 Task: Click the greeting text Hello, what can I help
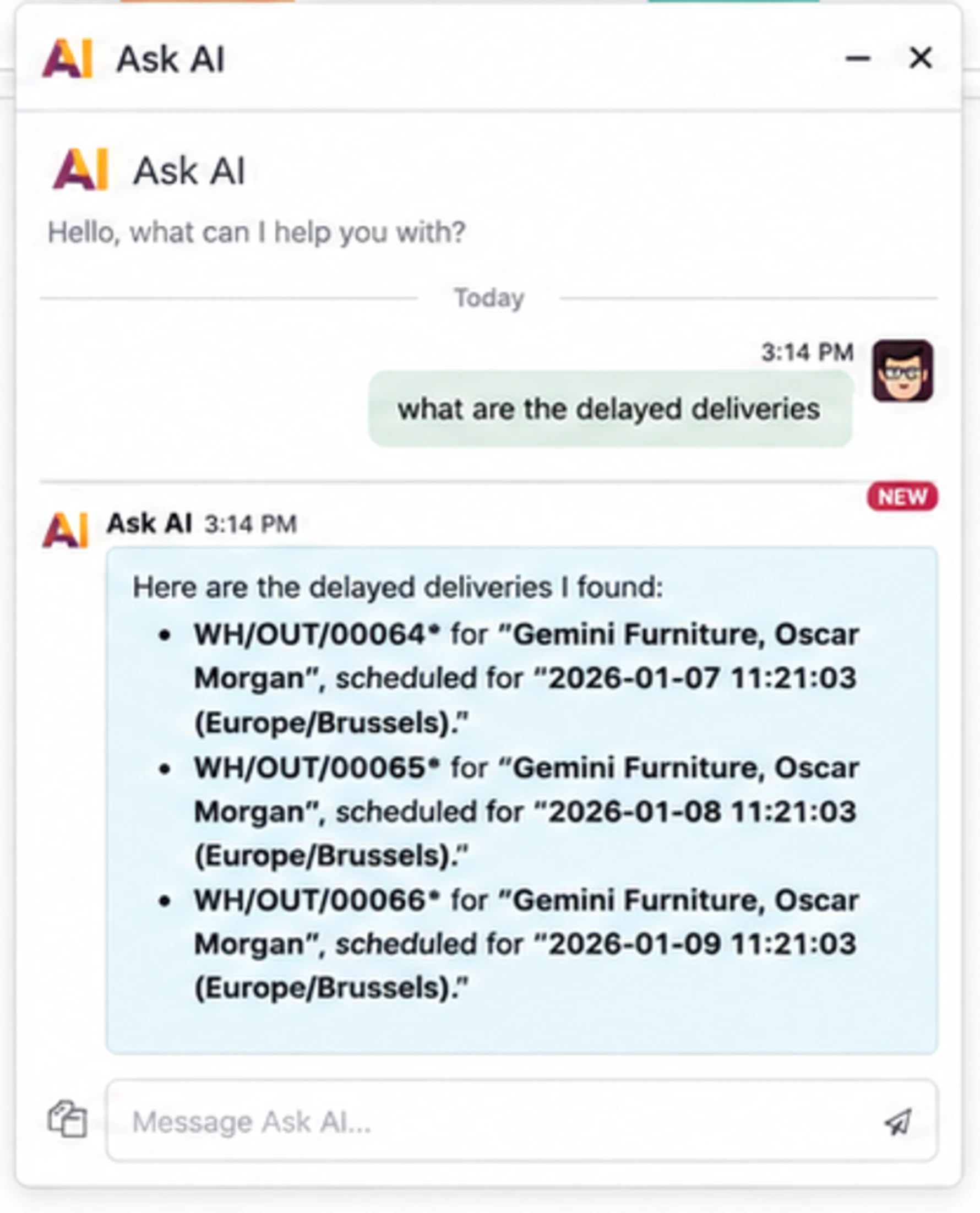coord(257,232)
